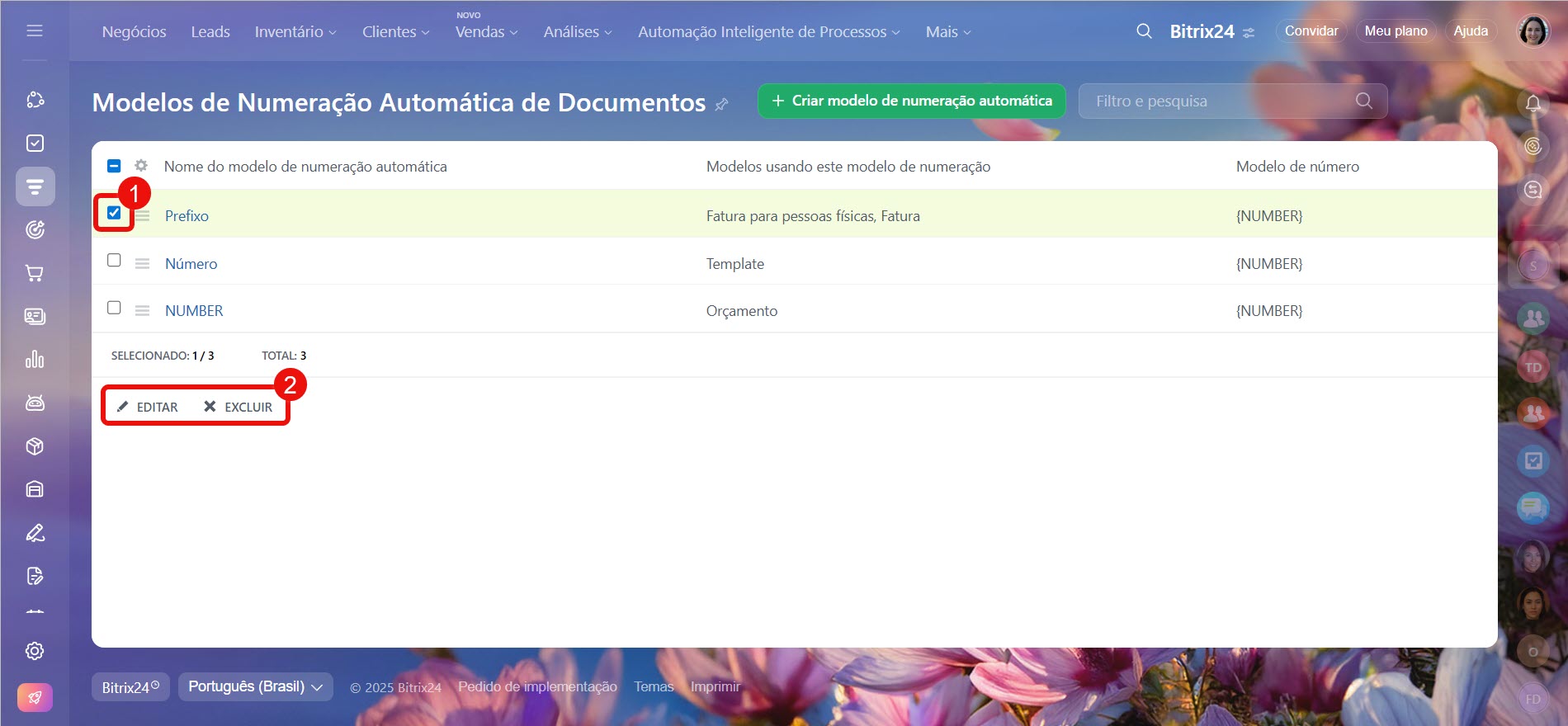Open the Português (Brasil) language selector
Screen dimensions: 1568x726
point(255,686)
